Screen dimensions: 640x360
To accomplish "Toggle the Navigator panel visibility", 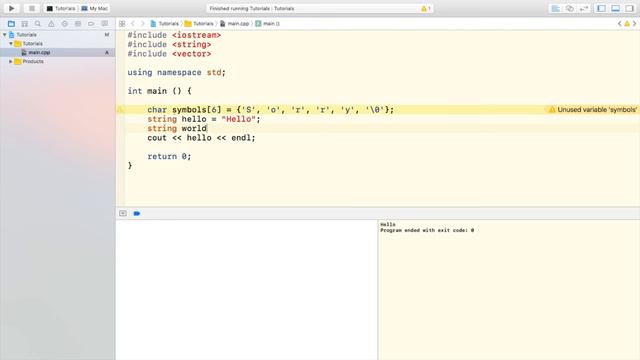I will coord(601,9).
